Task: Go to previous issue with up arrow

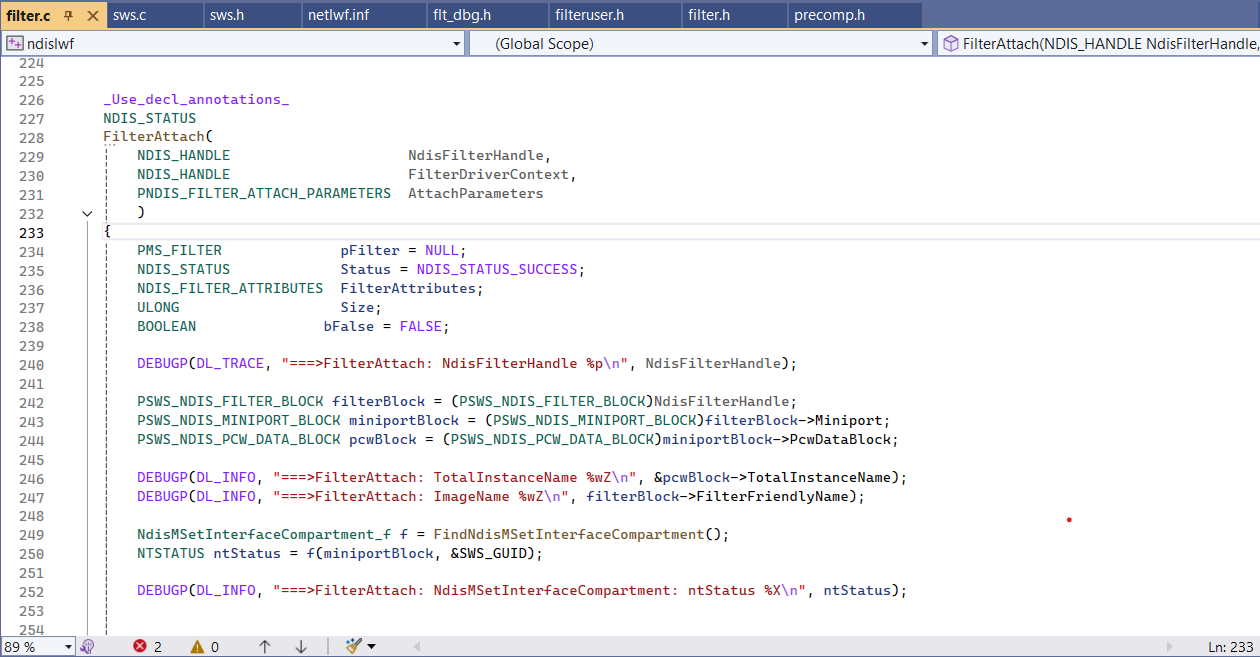Action: [x=265, y=647]
